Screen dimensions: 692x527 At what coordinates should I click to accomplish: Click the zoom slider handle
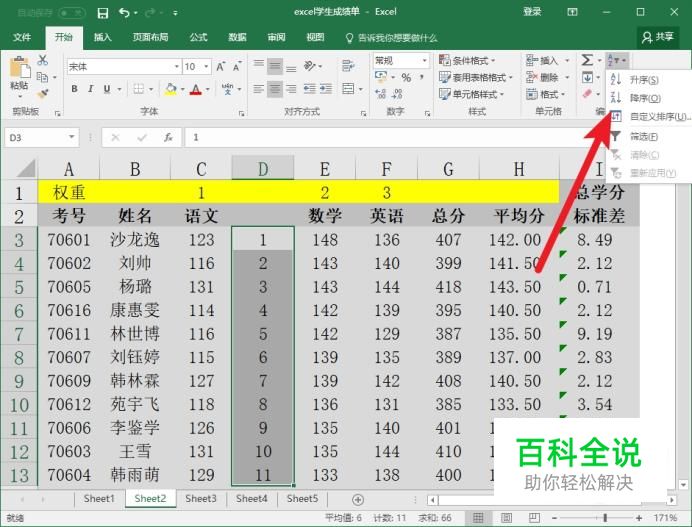(606, 518)
